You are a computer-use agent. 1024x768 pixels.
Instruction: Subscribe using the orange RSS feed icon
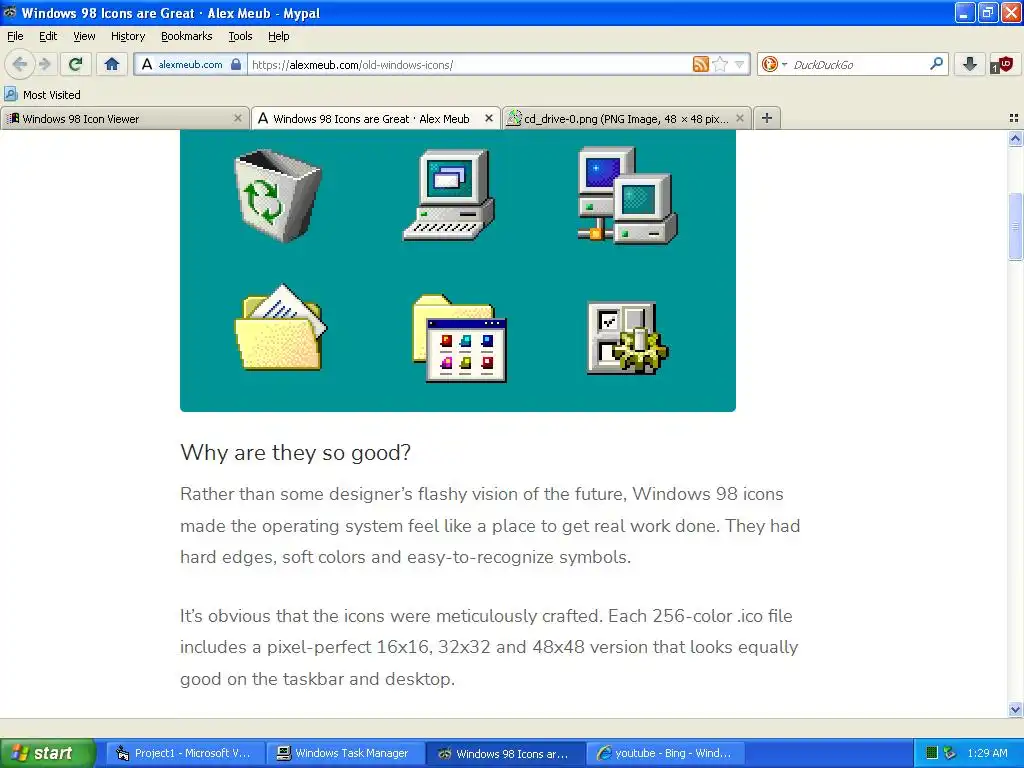pyautogui.click(x=701, y=64)
